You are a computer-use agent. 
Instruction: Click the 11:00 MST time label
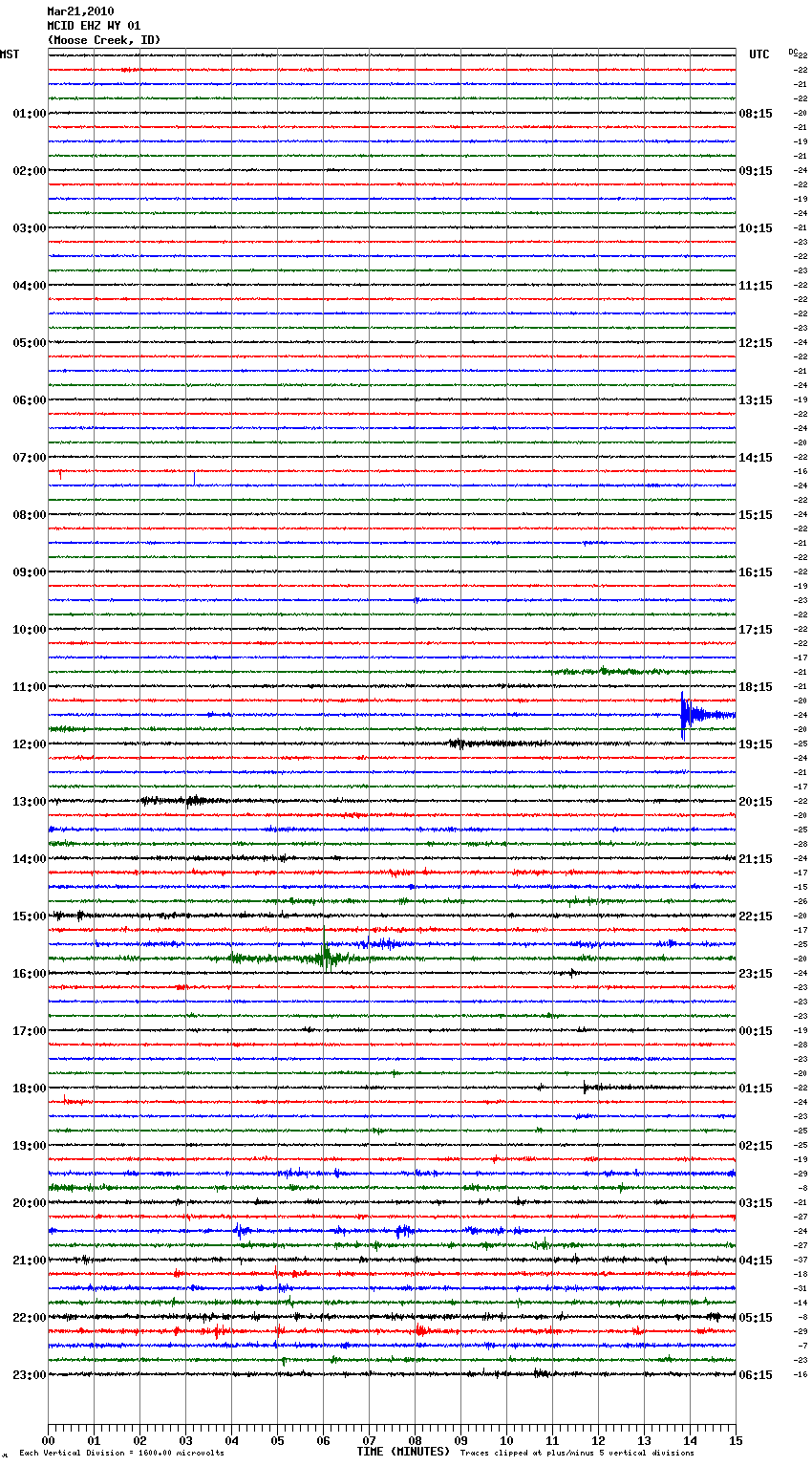click(x=29, y=687)
